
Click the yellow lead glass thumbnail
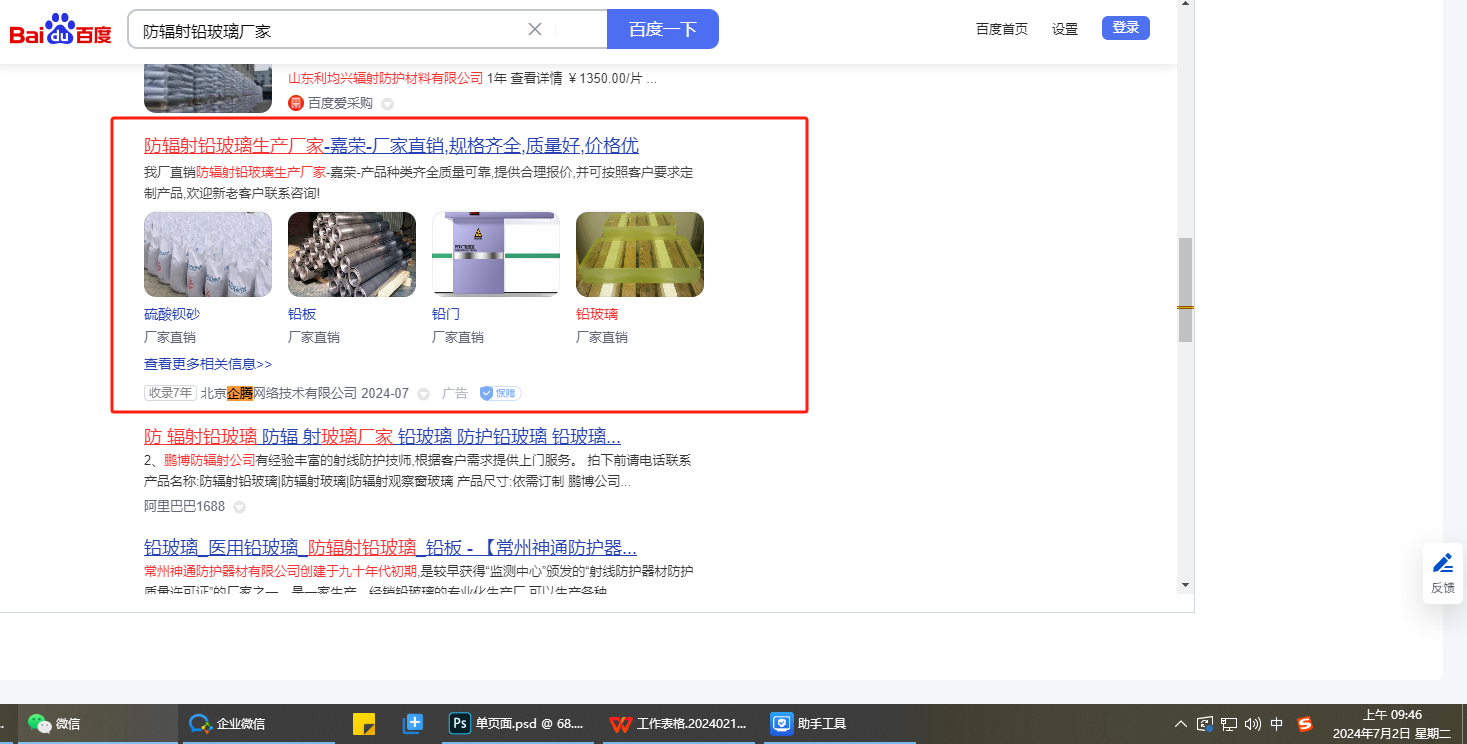pos(640,254)
